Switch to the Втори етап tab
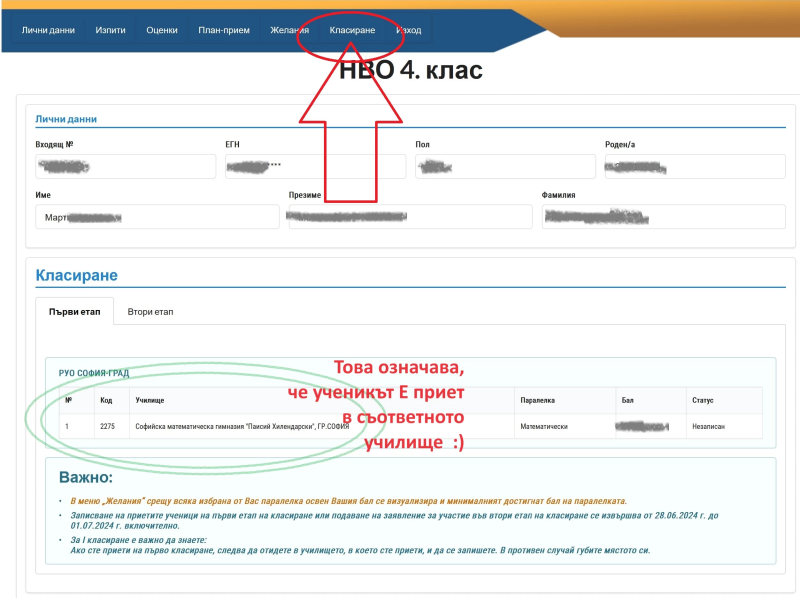The width and height of the screenshot is (800, 598). point(150,312)
